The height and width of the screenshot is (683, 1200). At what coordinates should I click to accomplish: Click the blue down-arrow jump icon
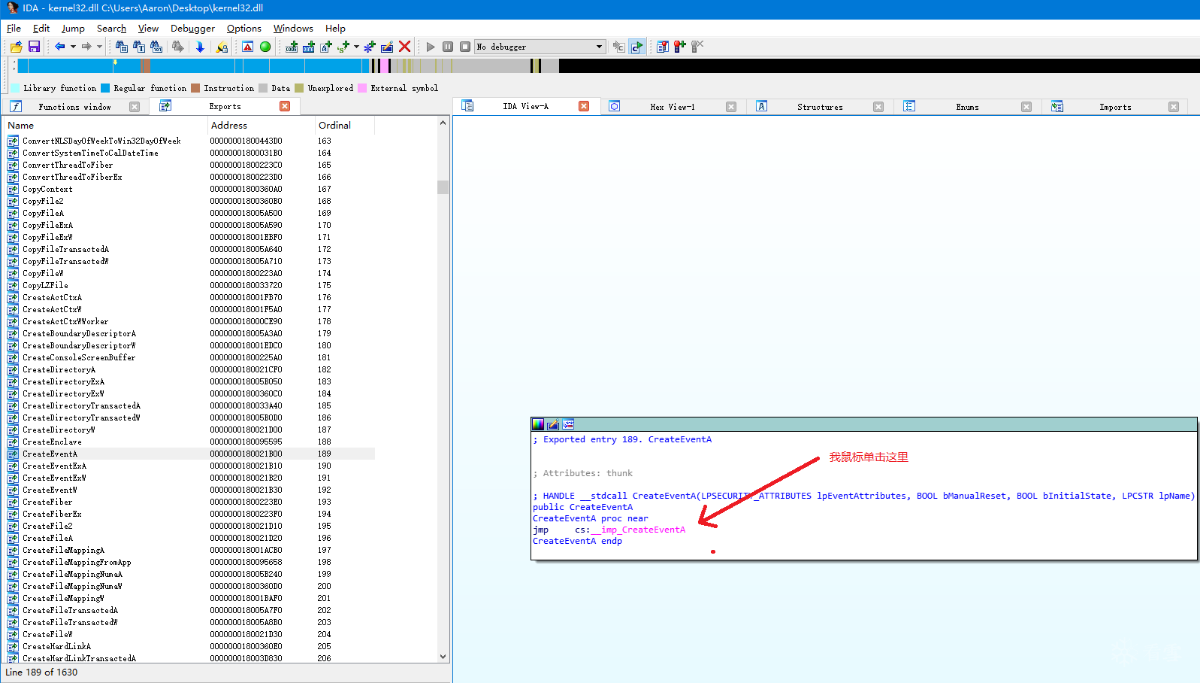click(x=200, y=47)
